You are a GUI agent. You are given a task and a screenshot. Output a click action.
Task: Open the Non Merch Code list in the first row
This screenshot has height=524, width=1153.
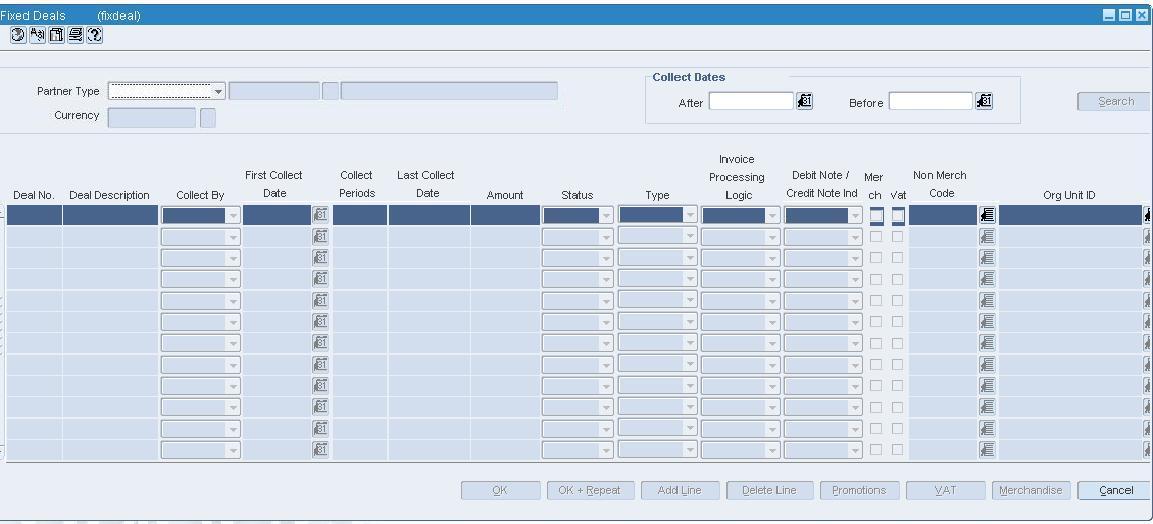pyautogui.click(x=987, y=215)
